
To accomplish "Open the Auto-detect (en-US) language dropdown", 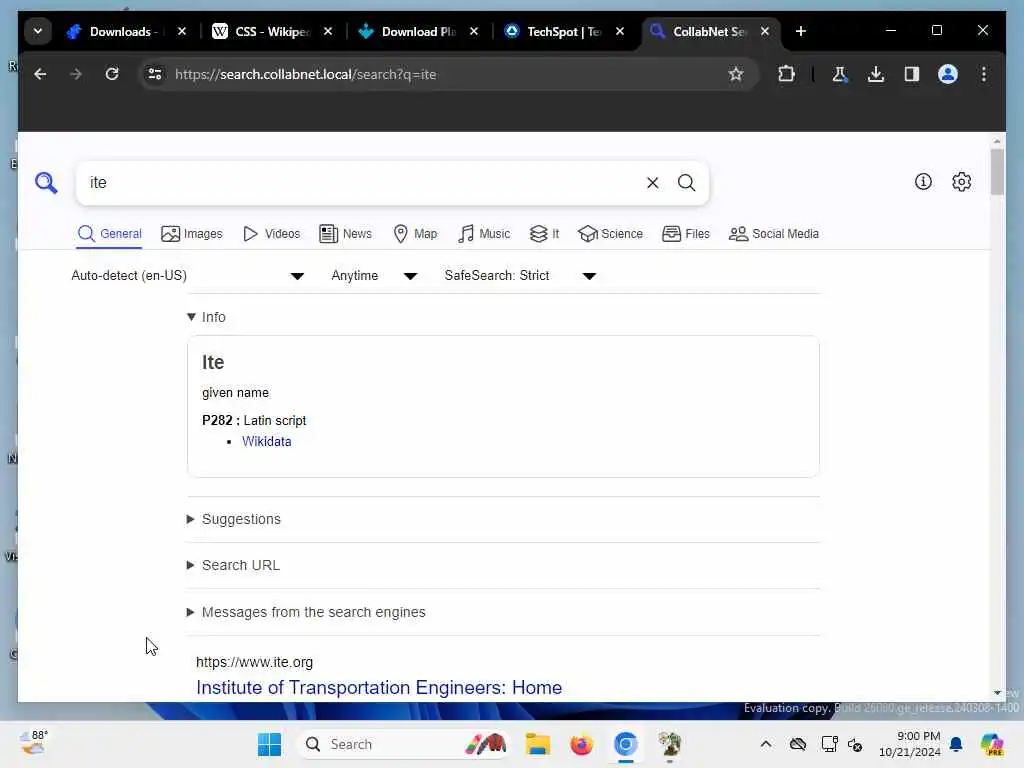I will click(187, 276).
